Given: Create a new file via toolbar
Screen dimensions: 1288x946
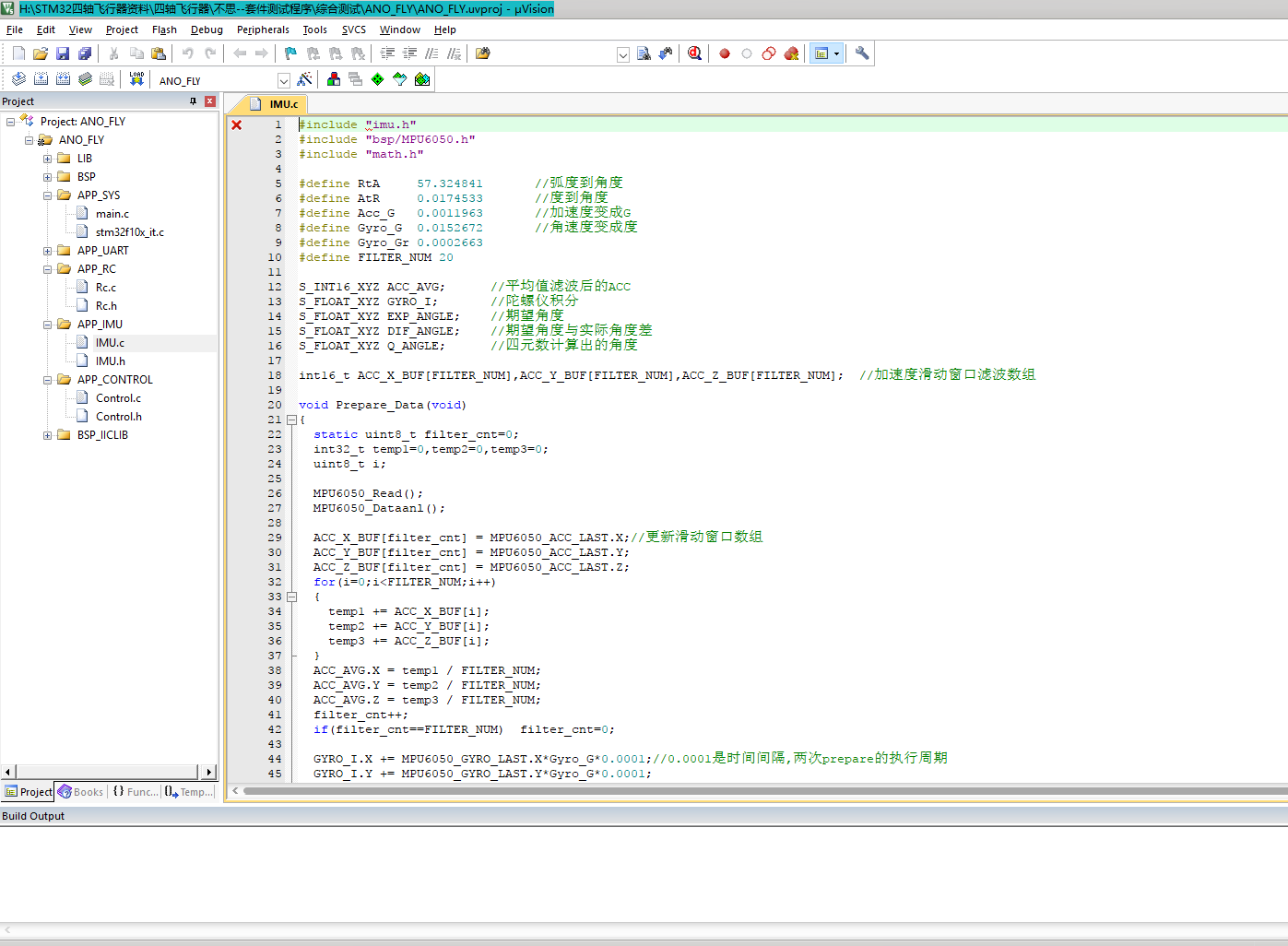Looking at the screenshot, I should click(x=18, y=53).
